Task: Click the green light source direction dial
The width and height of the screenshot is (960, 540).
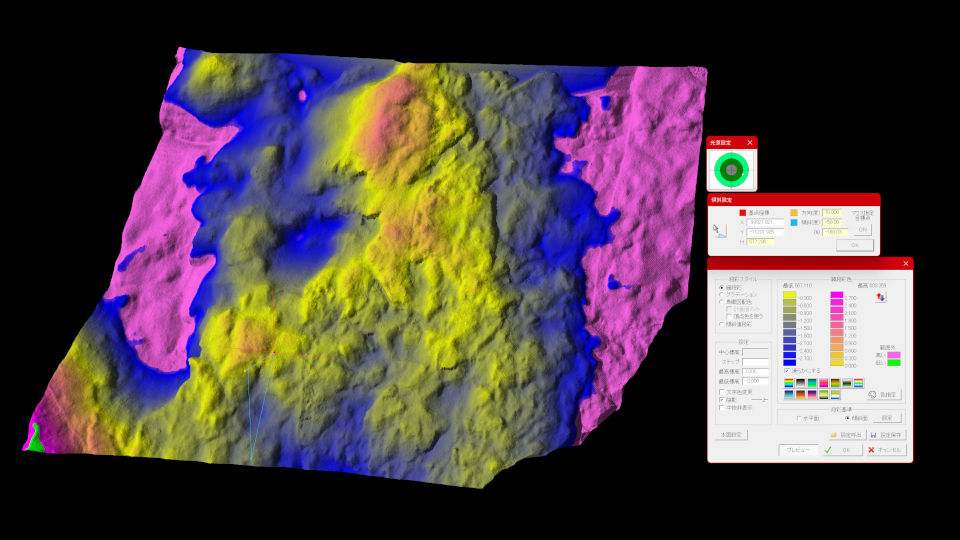Action: coord(732,171)
